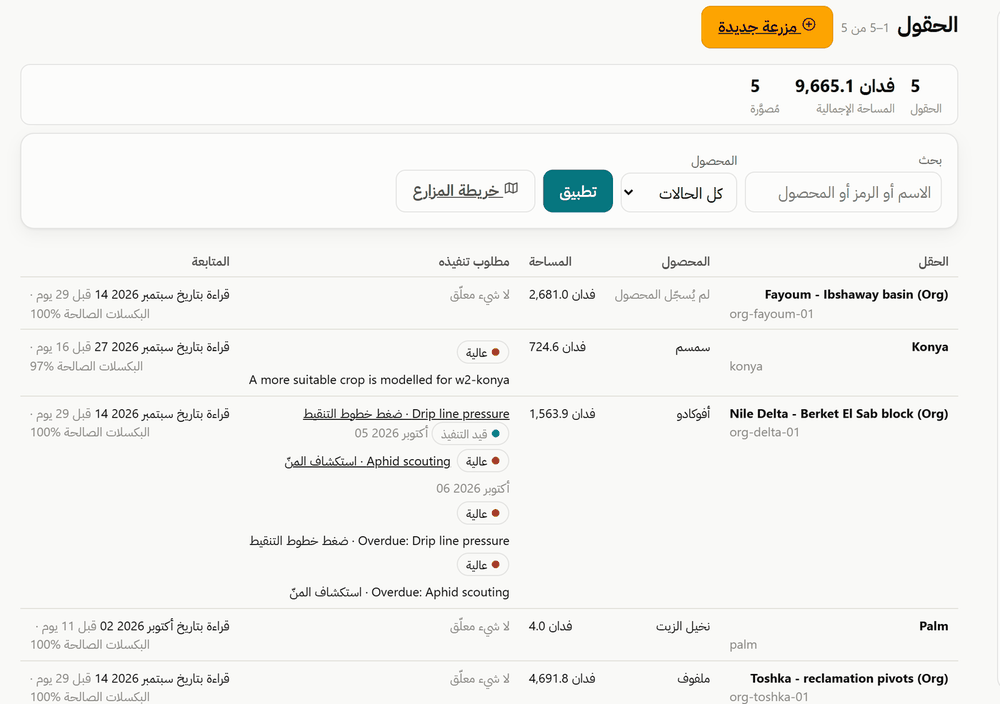This screenshot has width=1000, height=704.
Task: Click the 724.6 فدان area value
Action: point(557,347)
